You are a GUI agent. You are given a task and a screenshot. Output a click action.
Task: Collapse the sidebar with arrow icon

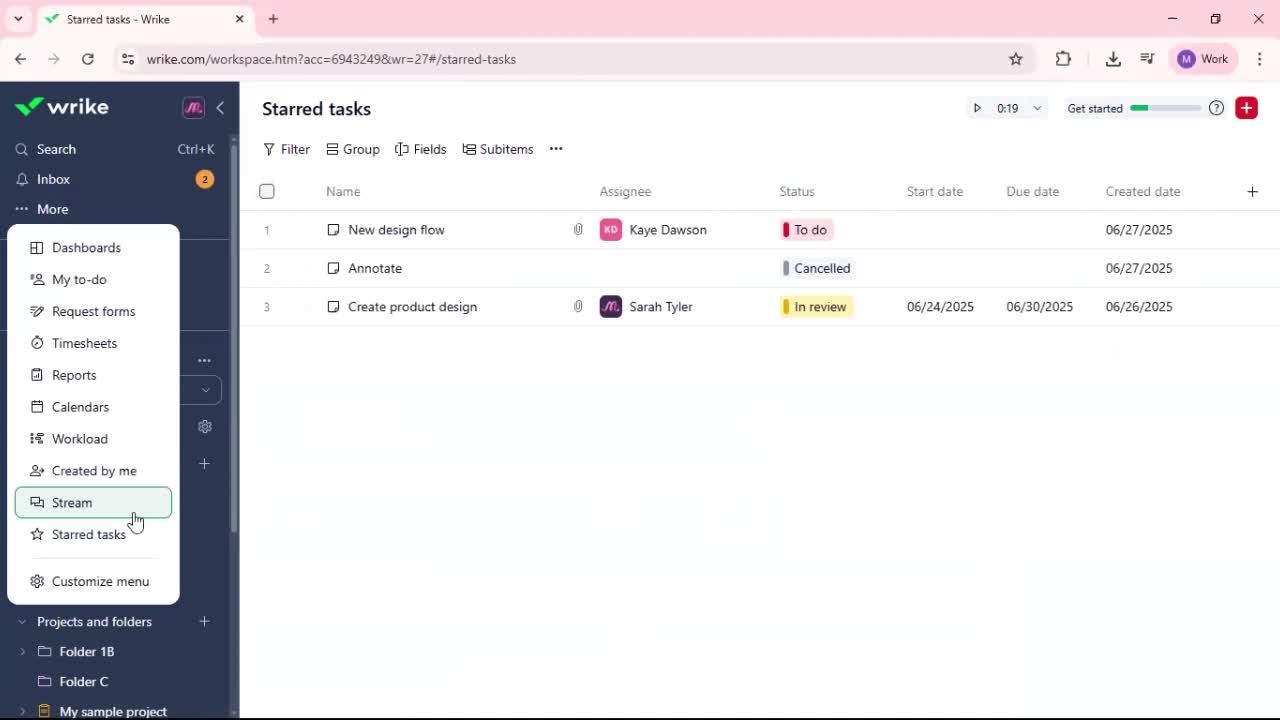click(x=220, y=108)
